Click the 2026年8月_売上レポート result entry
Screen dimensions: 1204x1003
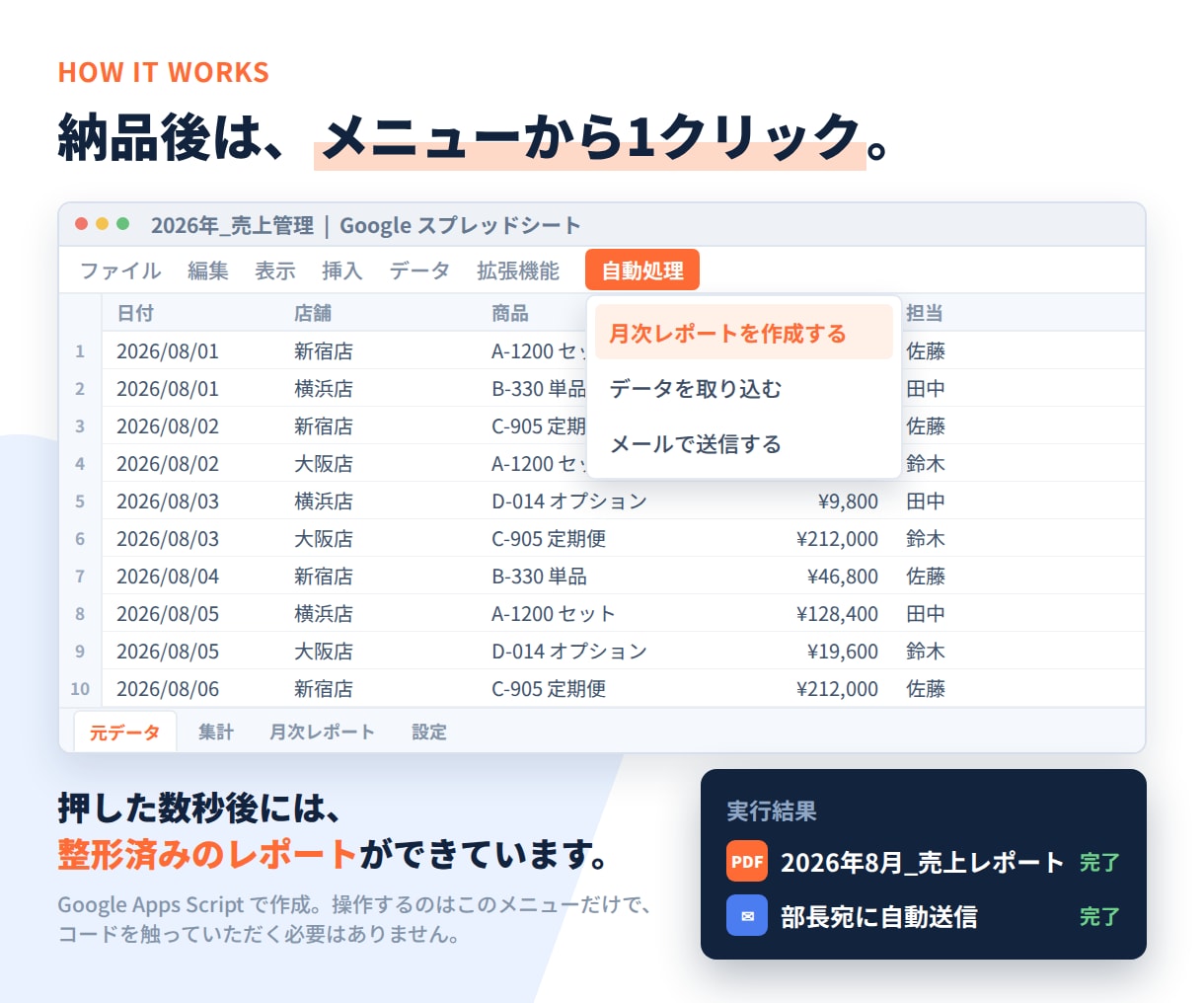(923, 861)
